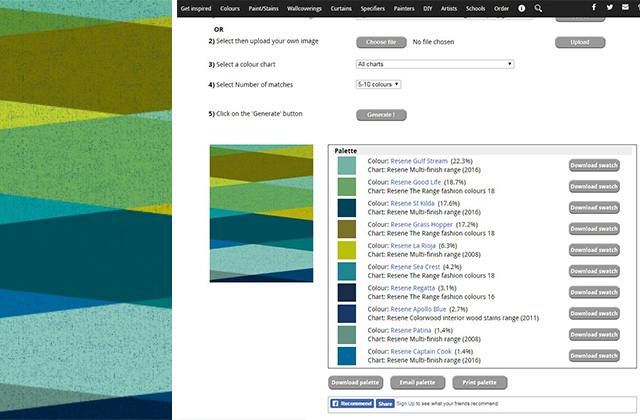Open the Painters menu

click(404, 9)
